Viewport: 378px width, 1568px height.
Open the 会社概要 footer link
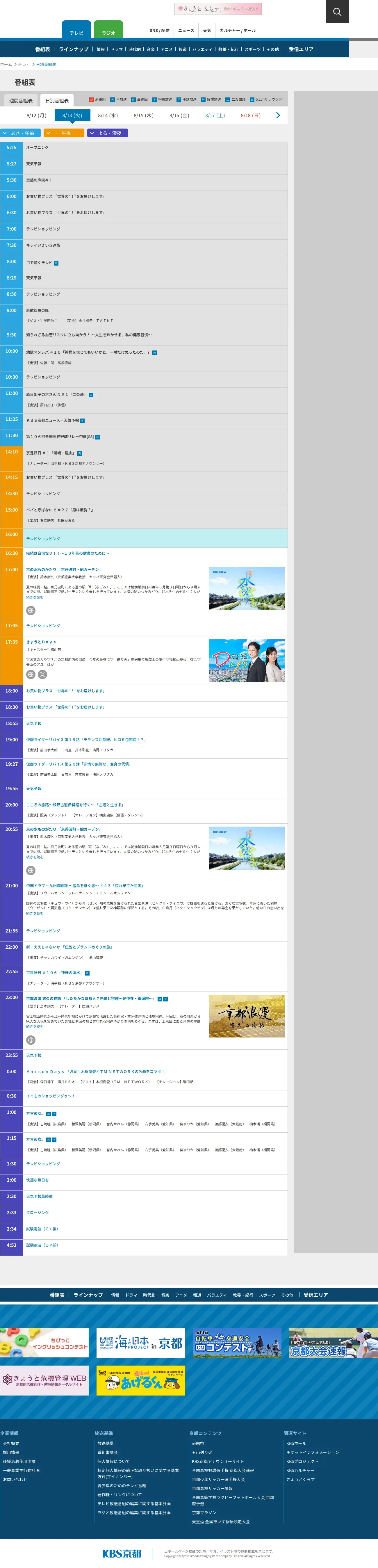(x=11, y=1443)
